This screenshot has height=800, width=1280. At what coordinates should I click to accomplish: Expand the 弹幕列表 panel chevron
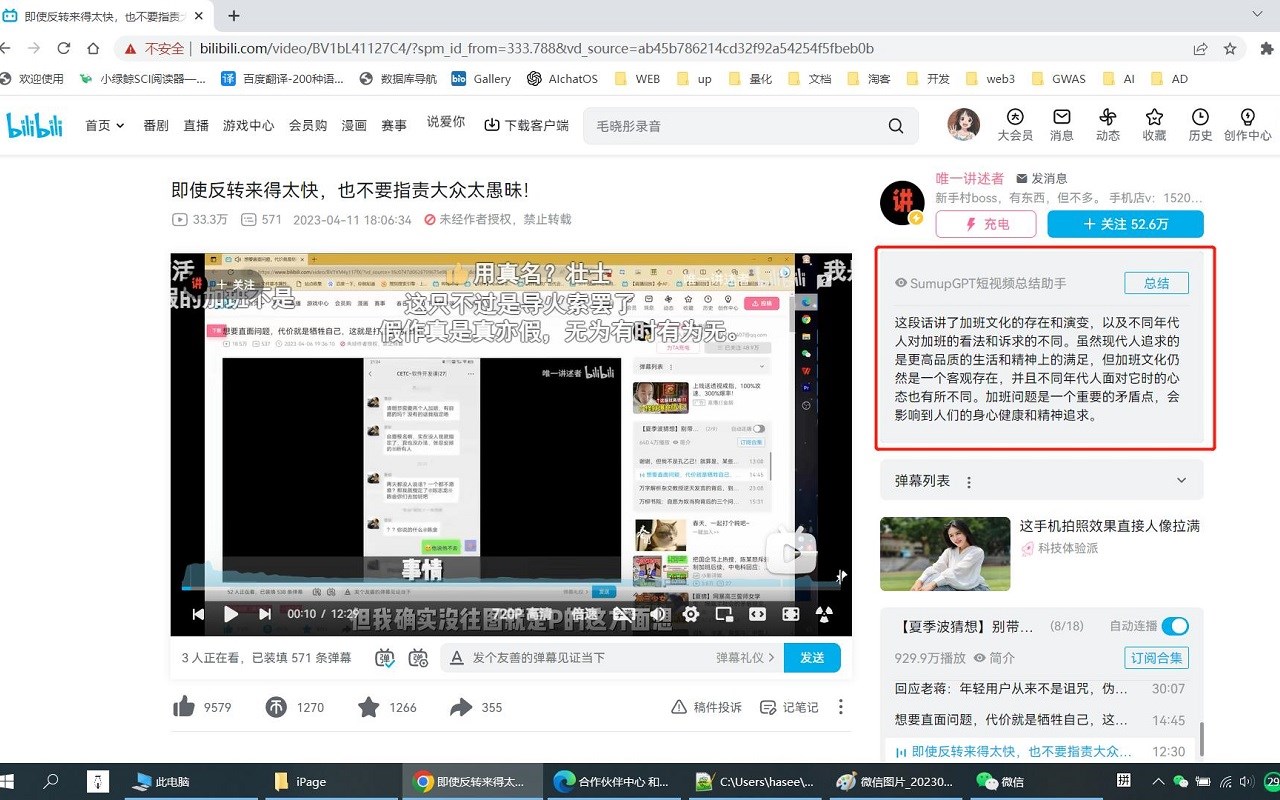1181,481
